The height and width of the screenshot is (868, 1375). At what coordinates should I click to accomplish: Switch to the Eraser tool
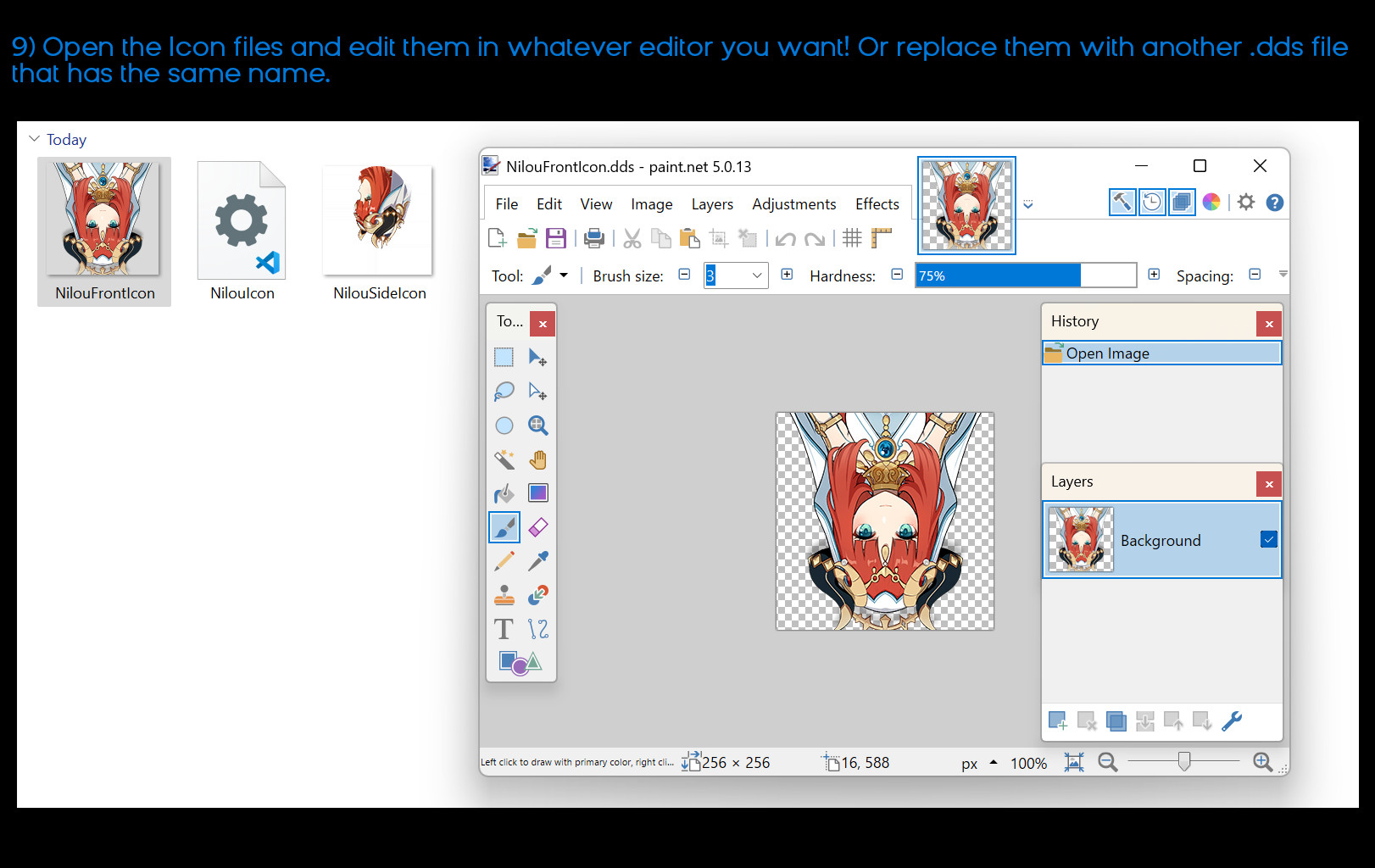point(538,526)
